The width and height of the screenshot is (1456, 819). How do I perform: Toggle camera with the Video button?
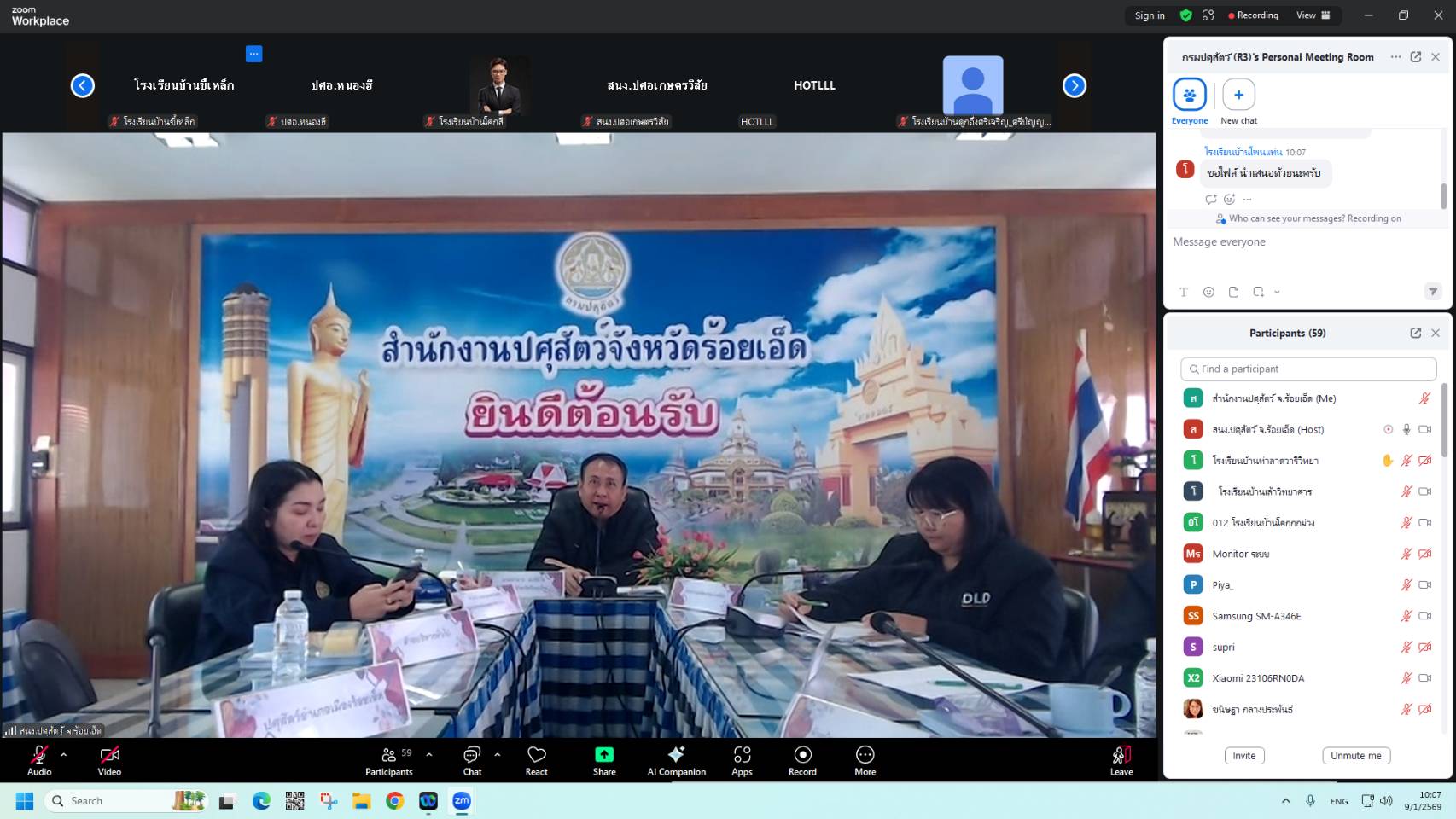[109, 755]
